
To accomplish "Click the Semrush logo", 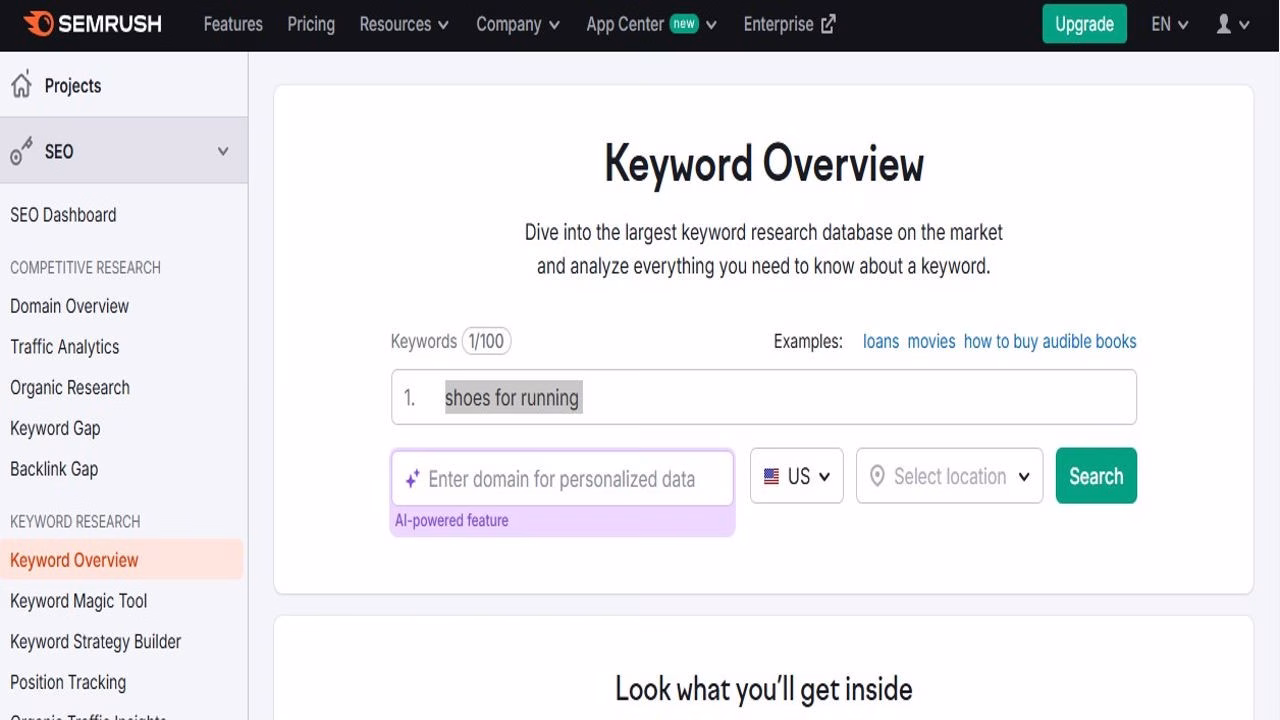I will pos(90,24).
